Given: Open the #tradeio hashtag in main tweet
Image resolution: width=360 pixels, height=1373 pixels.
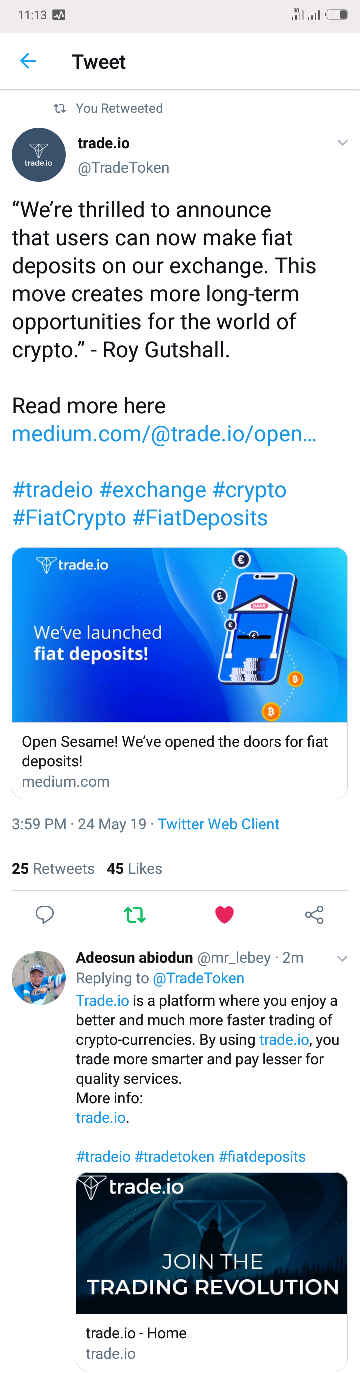Looking at the screenshot, I should 52,490.
